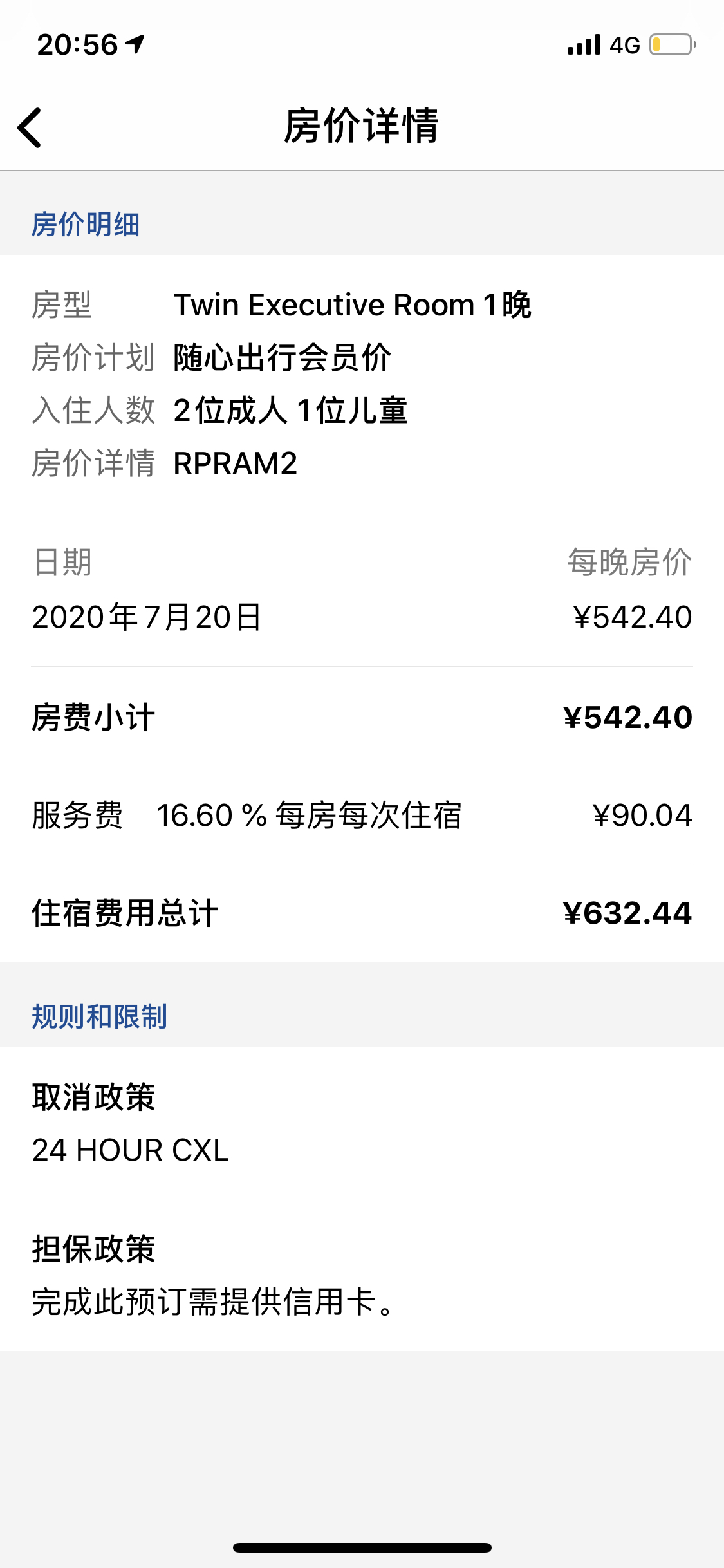This screenshot has width=724, height=1568.
Task: Tap the back arrow icon
Action: pyautogui.click(x=30, y=127)
